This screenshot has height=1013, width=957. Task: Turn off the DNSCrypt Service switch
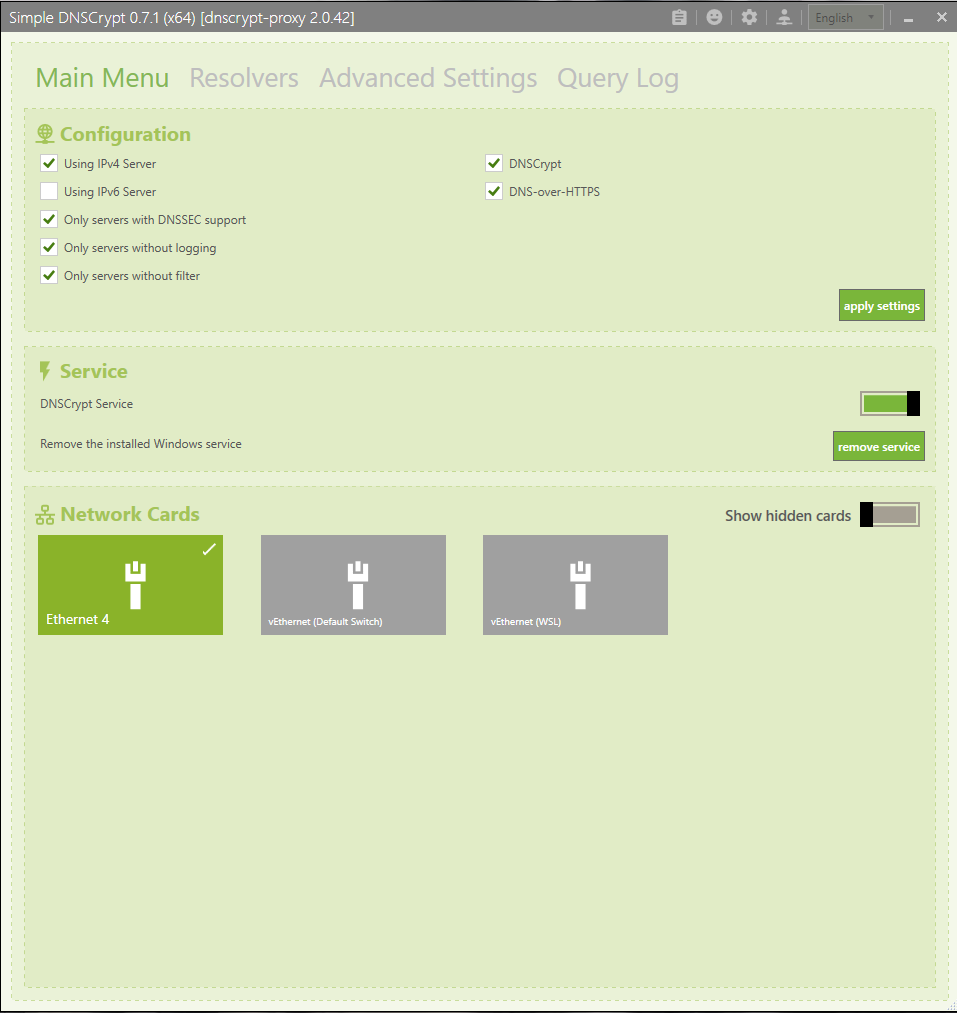[890, 404]
